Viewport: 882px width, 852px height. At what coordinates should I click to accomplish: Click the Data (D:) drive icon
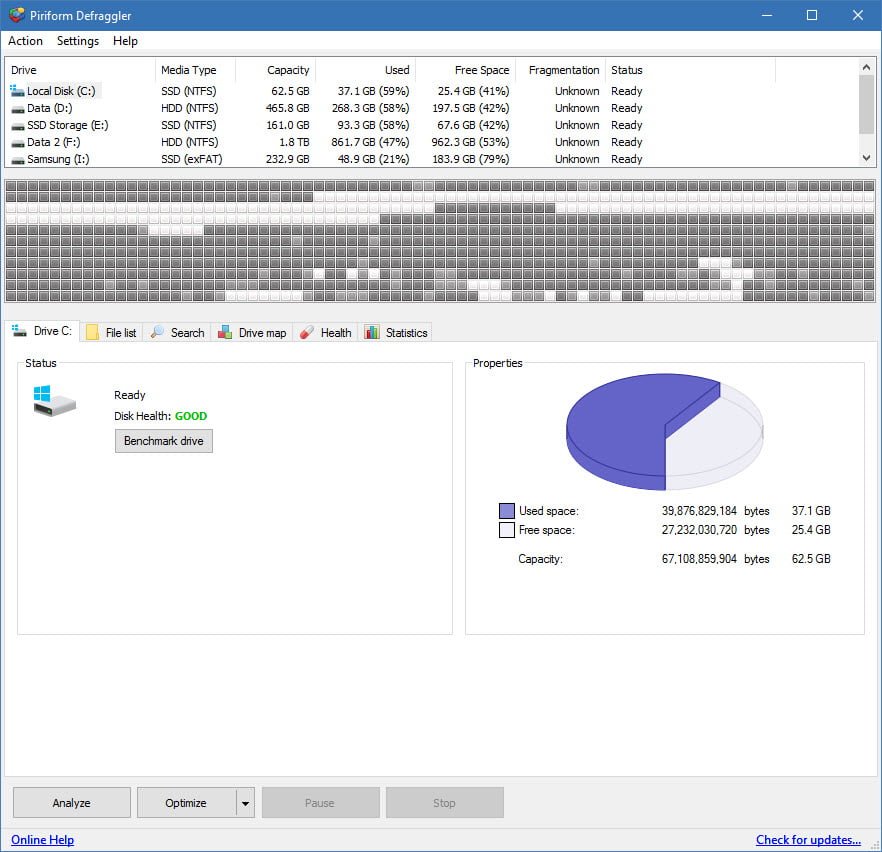point(17,109)
